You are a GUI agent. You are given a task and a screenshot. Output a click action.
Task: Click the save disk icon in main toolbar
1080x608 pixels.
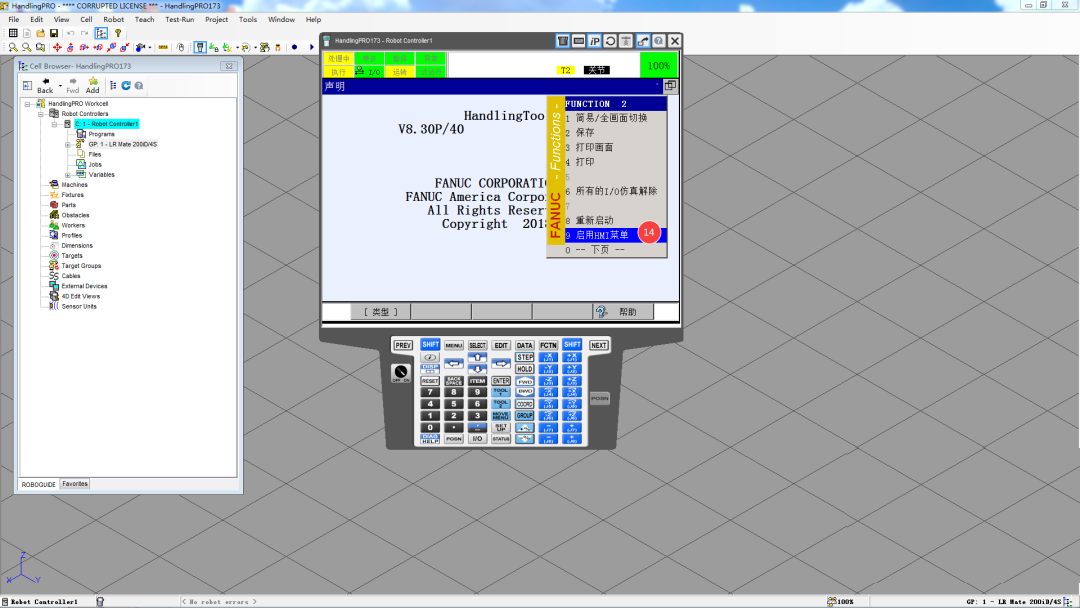53,33
